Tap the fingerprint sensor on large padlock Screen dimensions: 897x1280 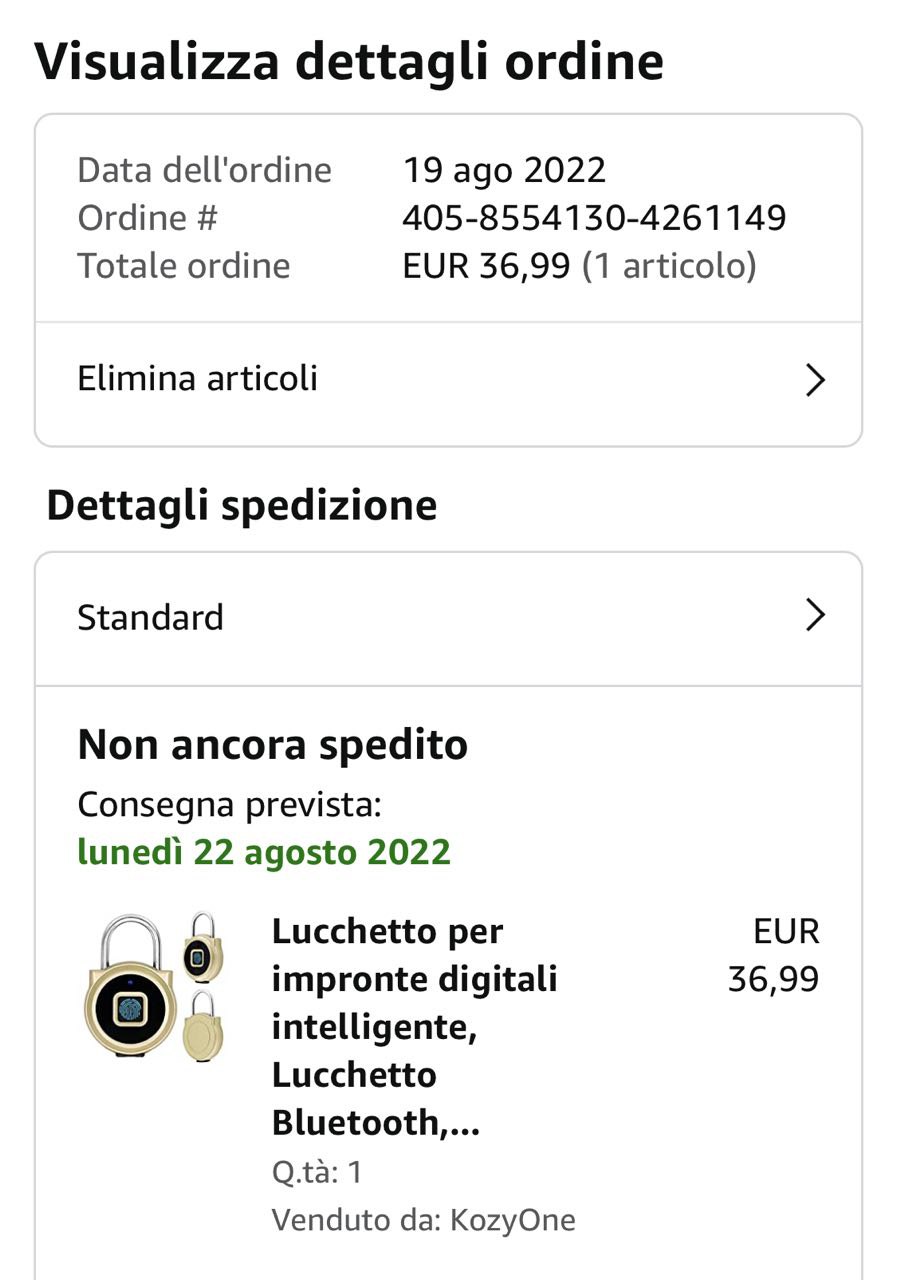point(130,1009)
